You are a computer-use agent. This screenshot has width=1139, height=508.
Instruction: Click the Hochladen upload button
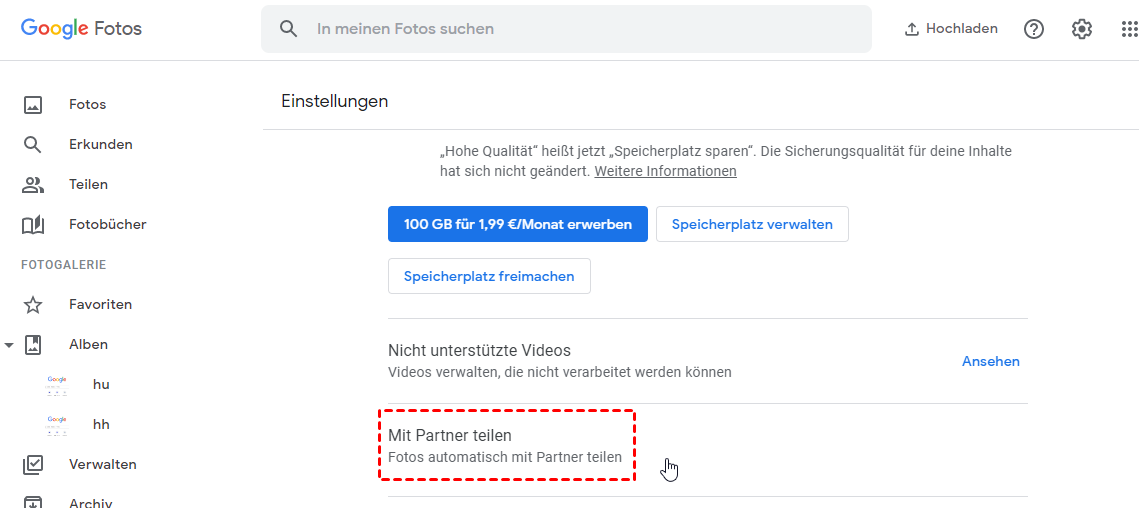click(951, 29)
